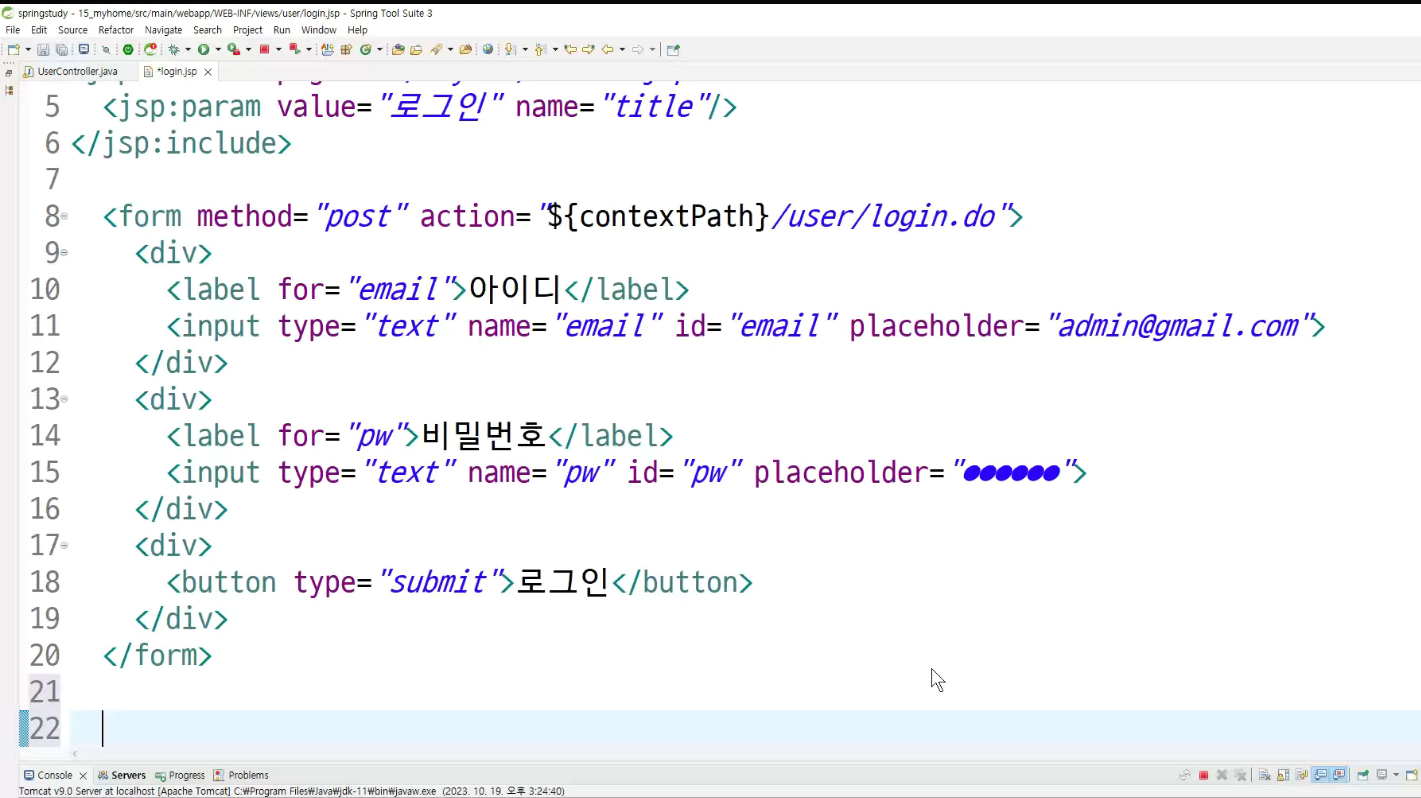Open the Run configurations dropdown arrow
Image resolution: width=1421 pixels, height=798 pixels.
point(217,49)
